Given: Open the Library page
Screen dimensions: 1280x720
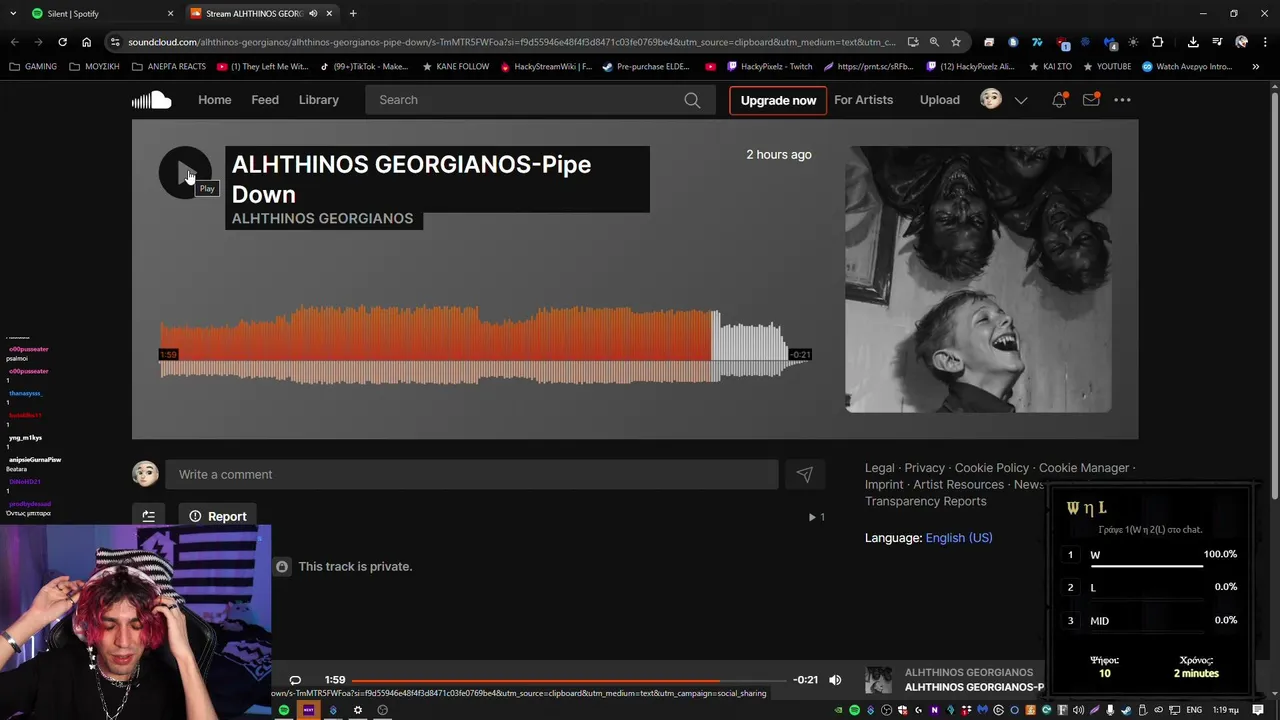Looking at the screenshot, I should pos(319,100).
